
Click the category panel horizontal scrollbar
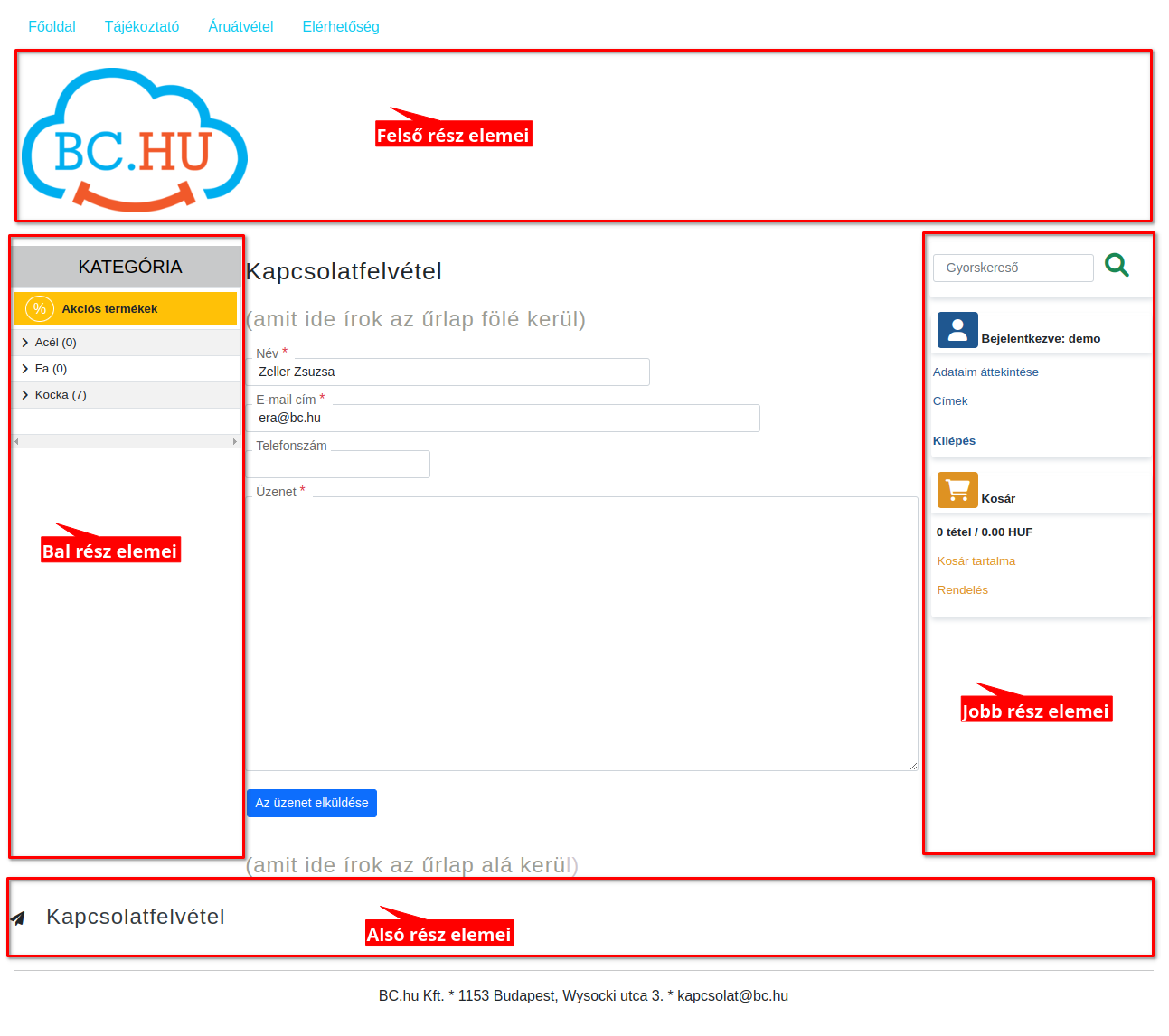[x=126, y=442]
